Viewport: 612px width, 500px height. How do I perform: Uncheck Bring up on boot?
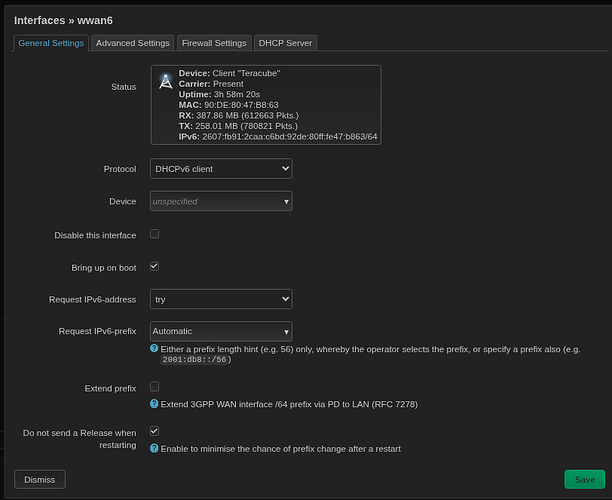click(155, 266)
